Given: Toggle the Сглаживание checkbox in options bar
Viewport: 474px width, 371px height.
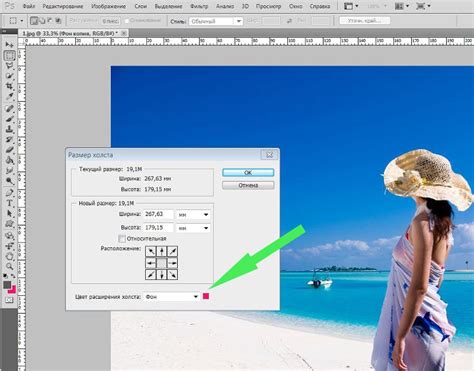Looking at the screenshot, I should coord(127,21).
